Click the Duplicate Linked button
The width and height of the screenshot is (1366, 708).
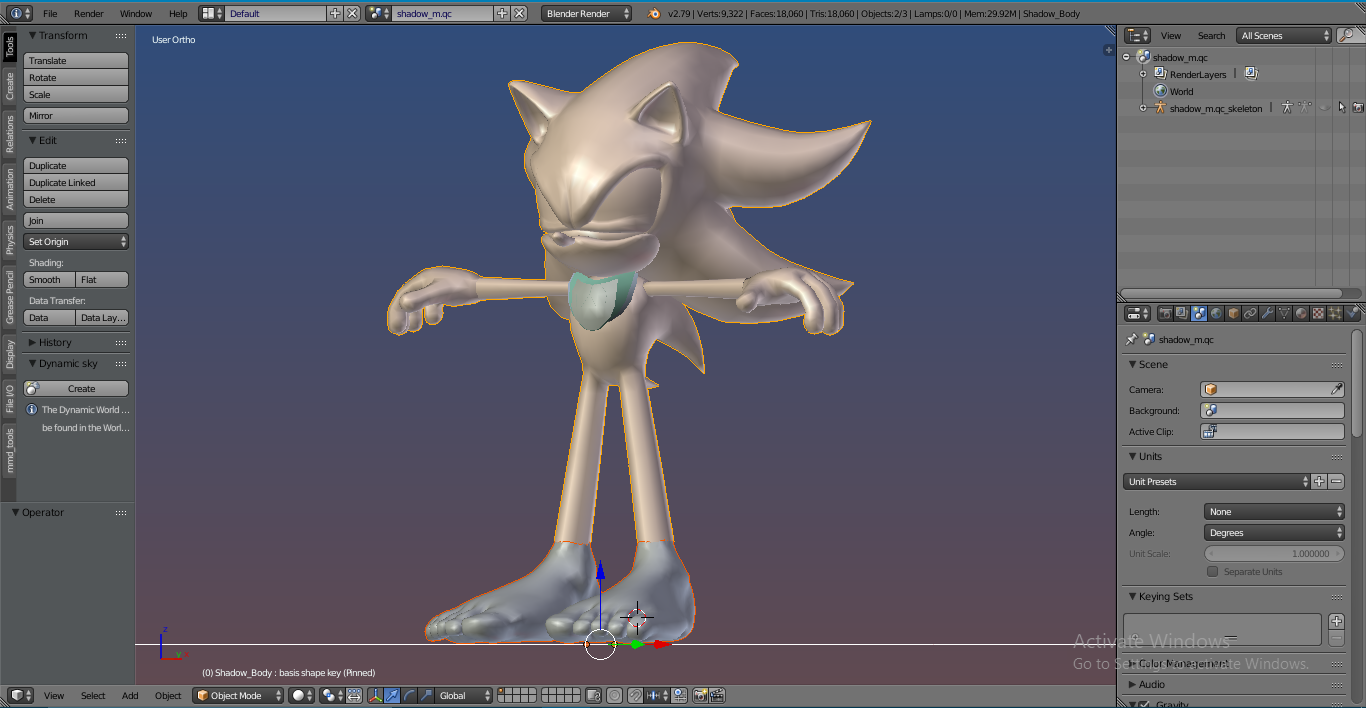point(76,183)
